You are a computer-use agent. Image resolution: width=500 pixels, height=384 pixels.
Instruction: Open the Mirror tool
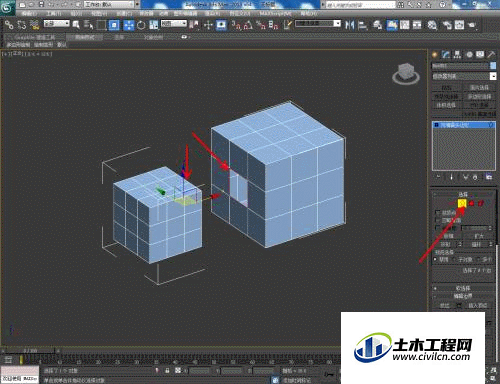click(350, 25)
